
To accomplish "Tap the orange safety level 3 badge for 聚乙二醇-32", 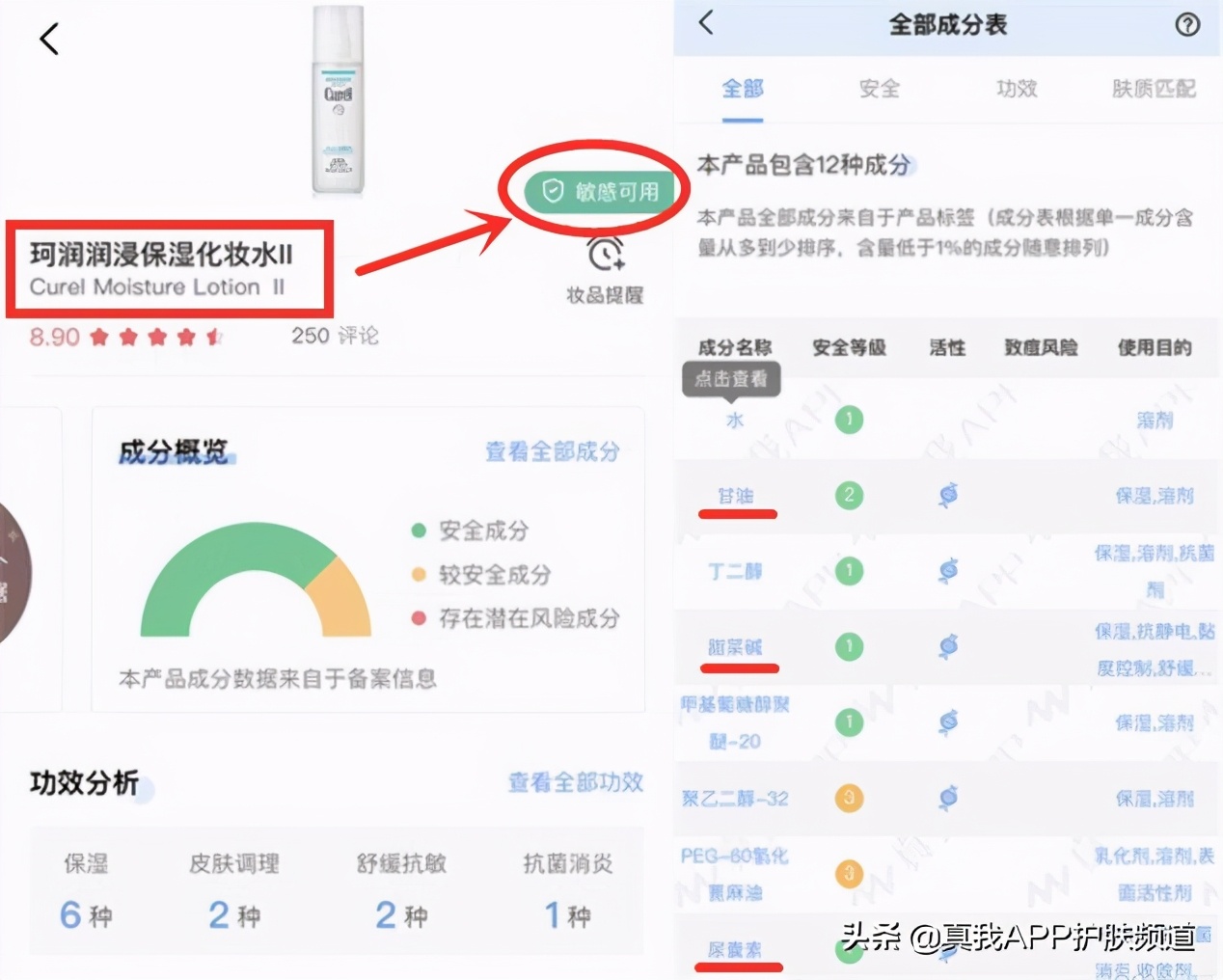I will [x=849, y=799].
